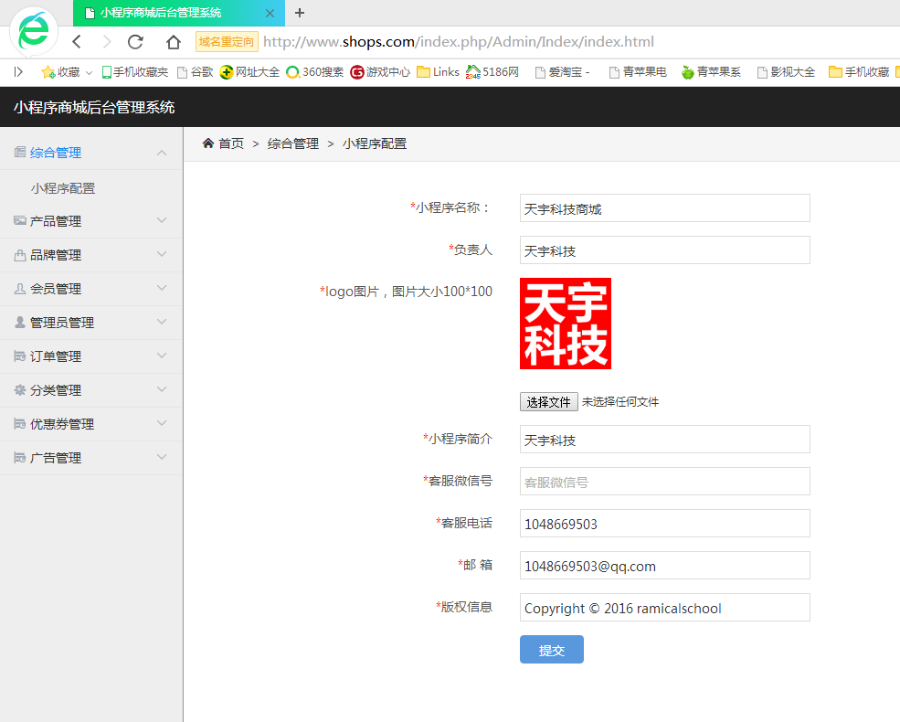
Task: Select 会员管理 in the sidebar
Action: tap(56, 289)
